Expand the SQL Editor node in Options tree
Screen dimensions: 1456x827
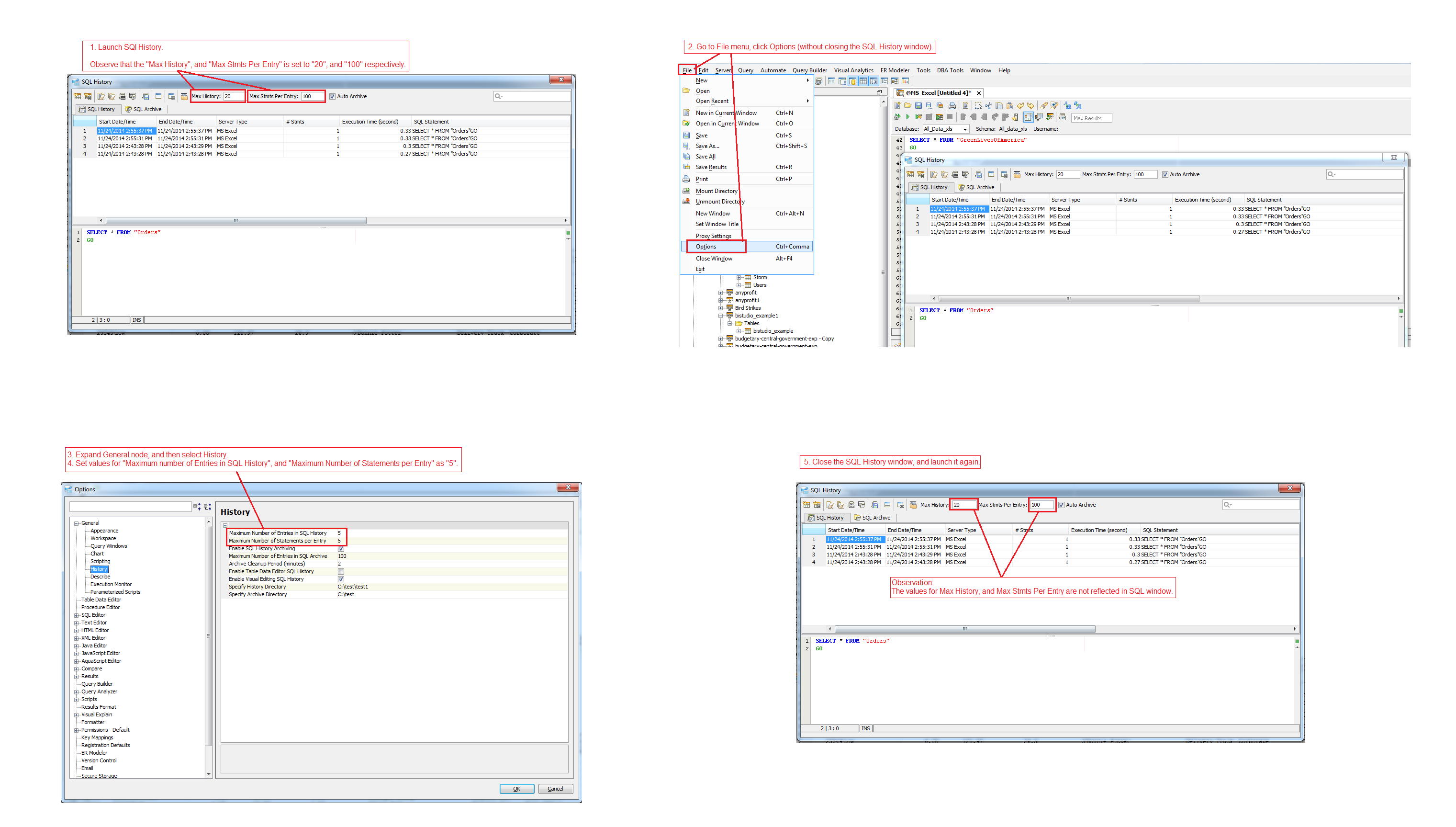(76, 615)
